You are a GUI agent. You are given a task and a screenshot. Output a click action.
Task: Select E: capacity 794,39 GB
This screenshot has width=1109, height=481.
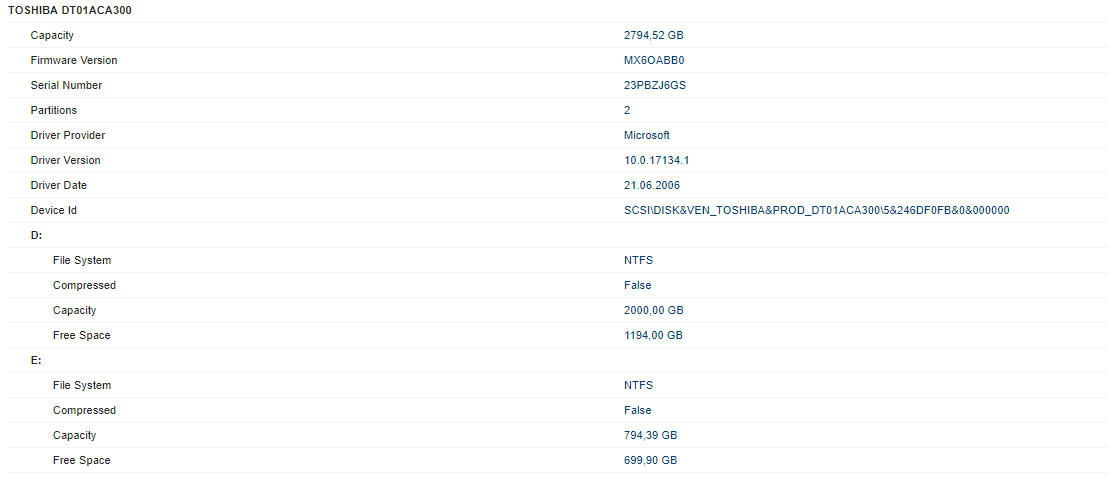(x=651, y=436)
